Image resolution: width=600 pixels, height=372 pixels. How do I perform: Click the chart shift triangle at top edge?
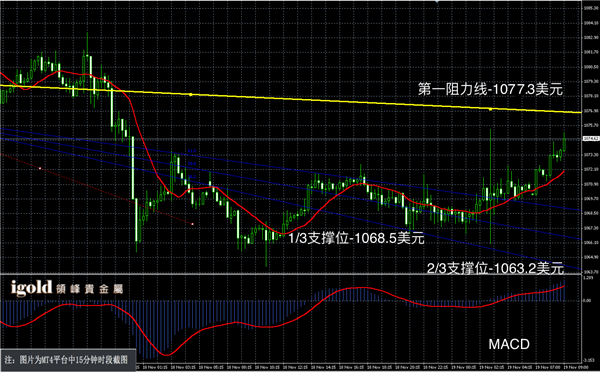[x=437, y=2]
